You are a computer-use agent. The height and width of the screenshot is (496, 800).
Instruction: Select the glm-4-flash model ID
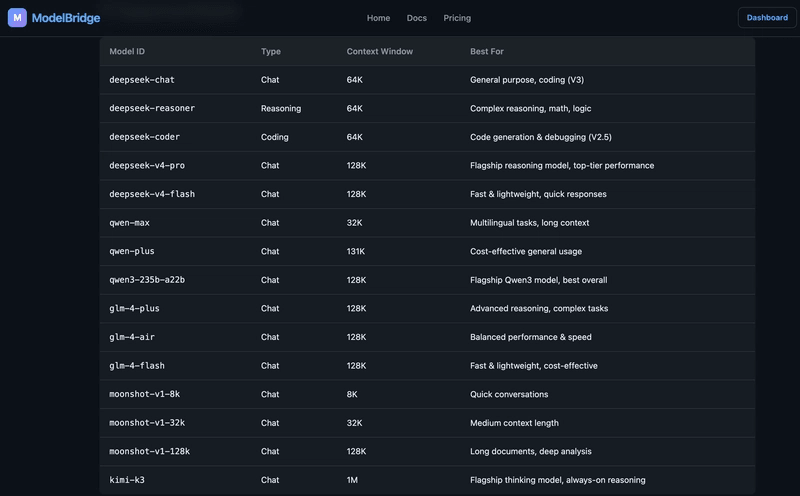click(137, 365)
